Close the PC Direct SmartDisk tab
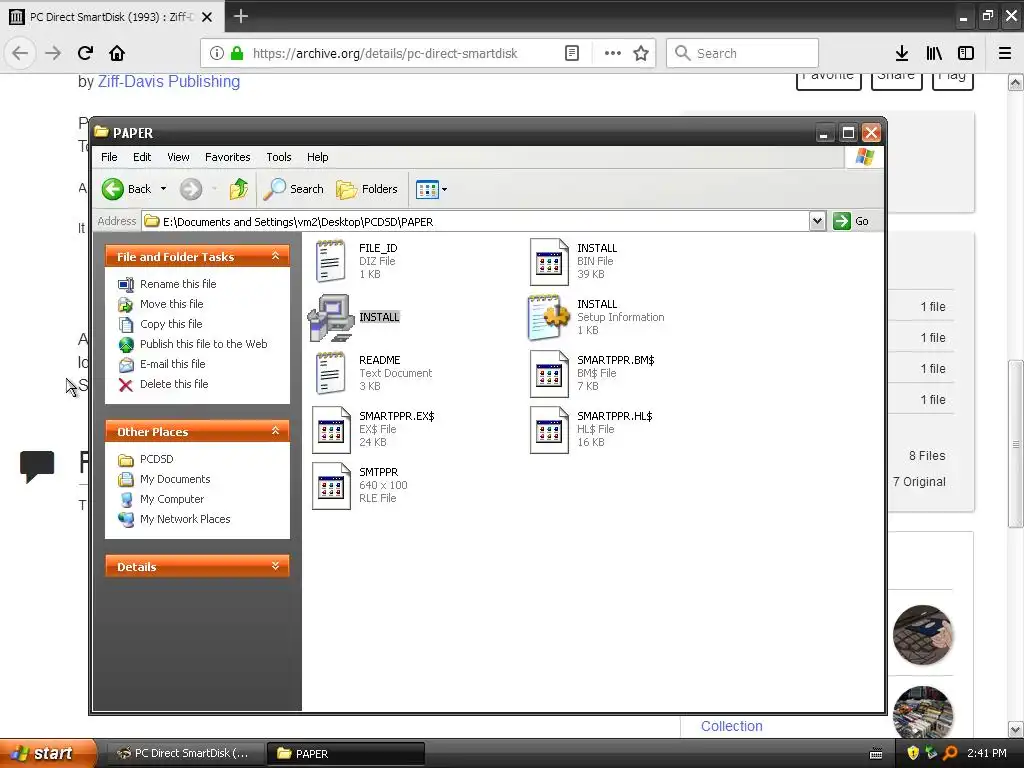This screenshot has width=1024, height=768. coord(207,17)
